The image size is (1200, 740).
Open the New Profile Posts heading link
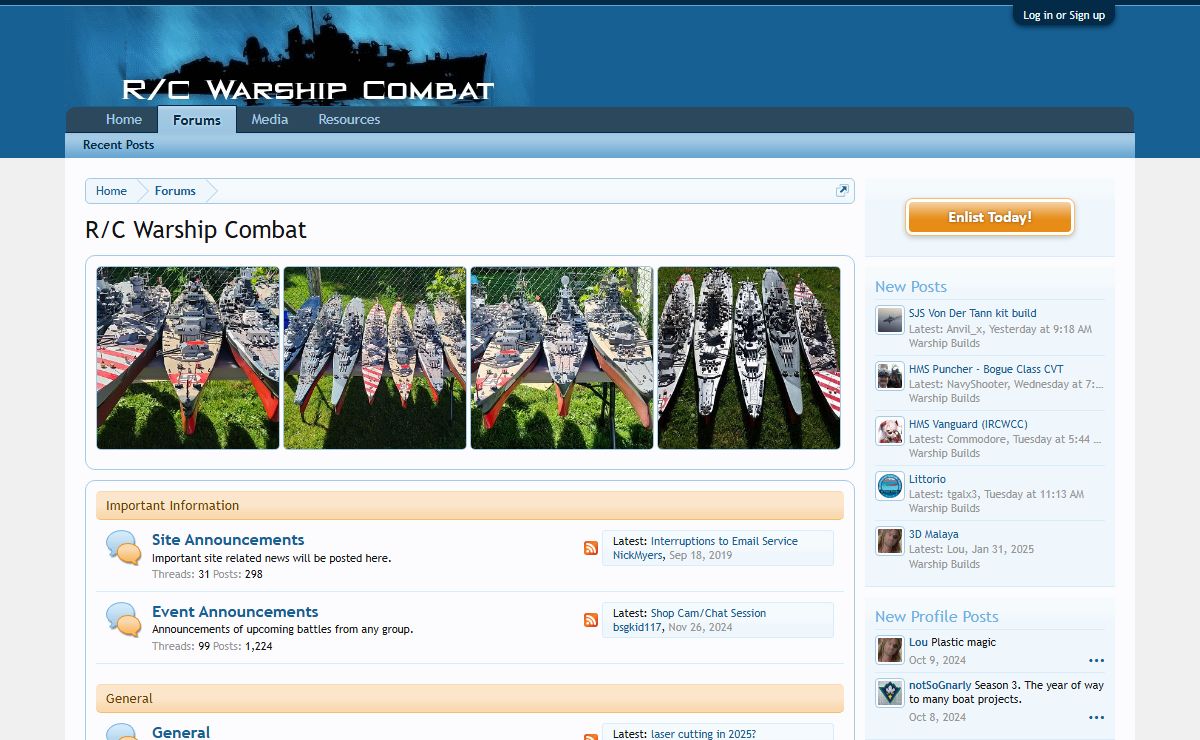(936, 617)
